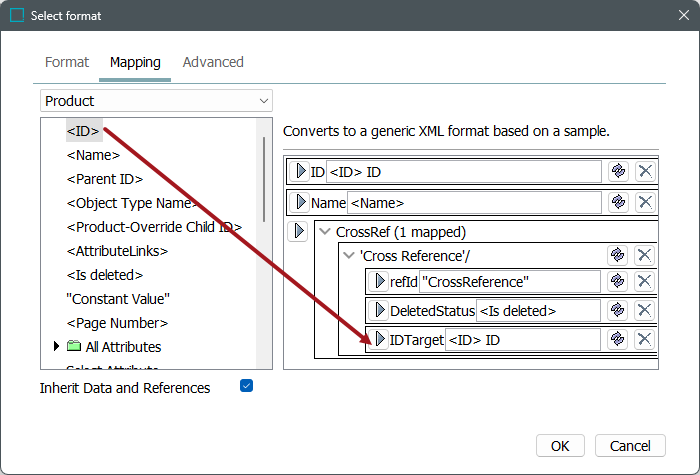Viewport: 700px width, 475px height.
Task: Open the Advanced tab
Action: [x=213, y=62]
